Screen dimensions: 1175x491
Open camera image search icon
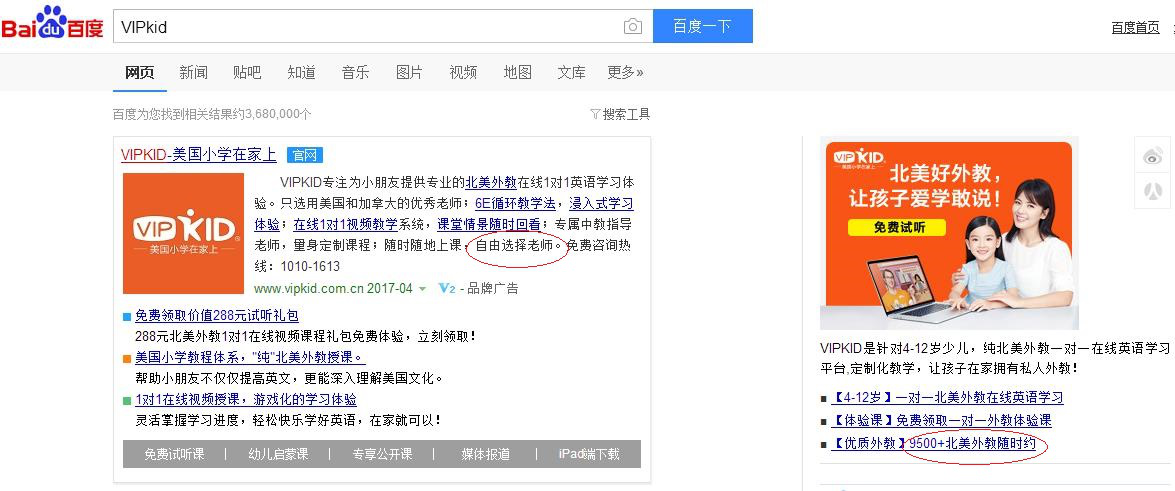632,27
